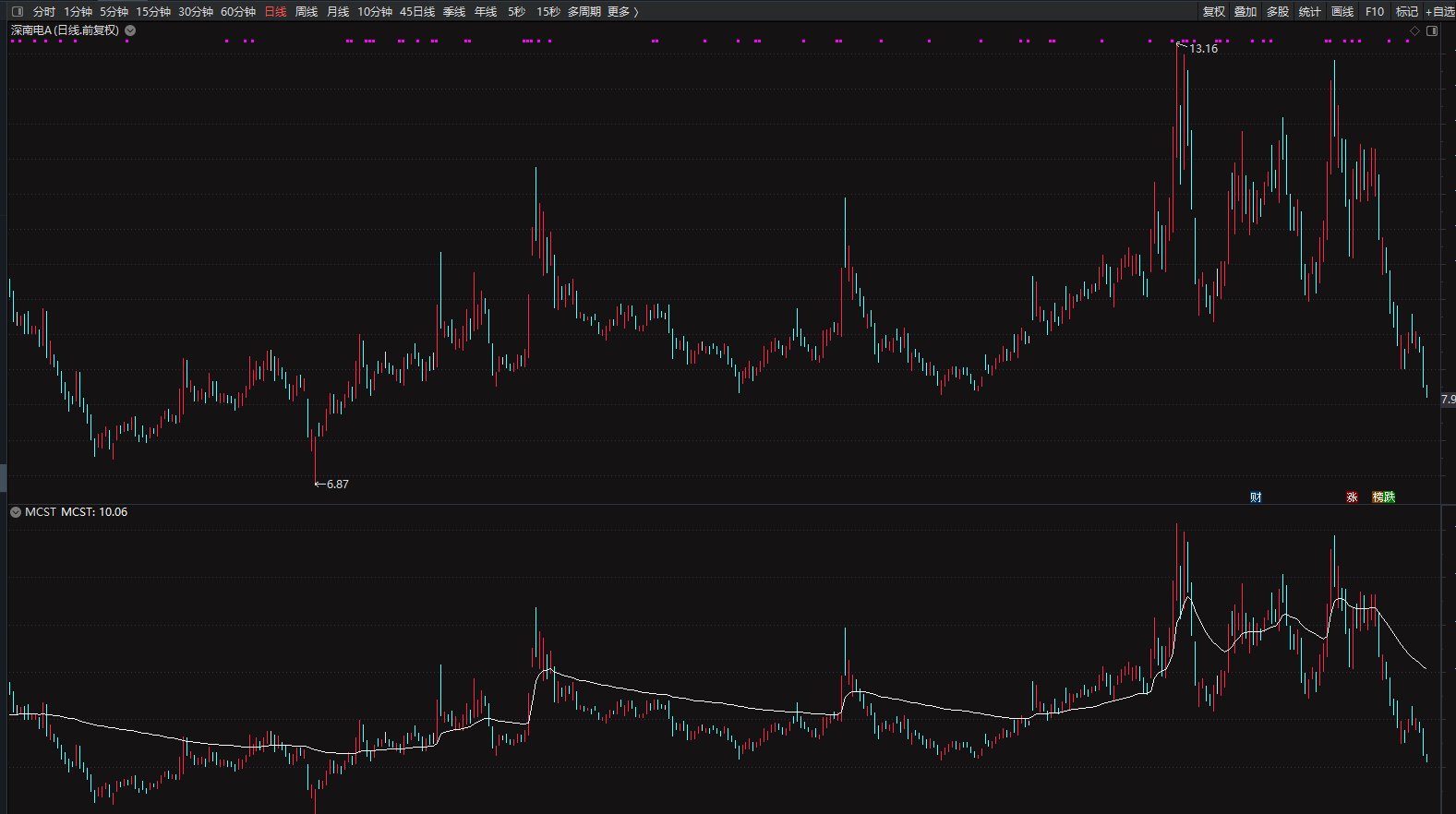Switch to 季线 quarterly chart
1456x814 pixels.
pyautogui.click(x=454, y=12)
